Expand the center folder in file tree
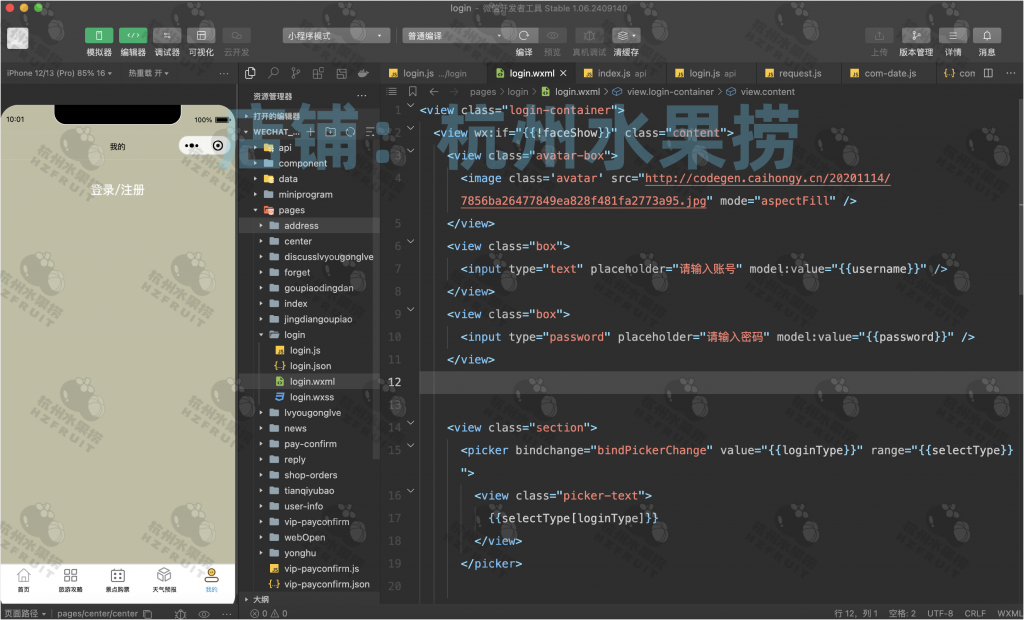 coord(297,241)
